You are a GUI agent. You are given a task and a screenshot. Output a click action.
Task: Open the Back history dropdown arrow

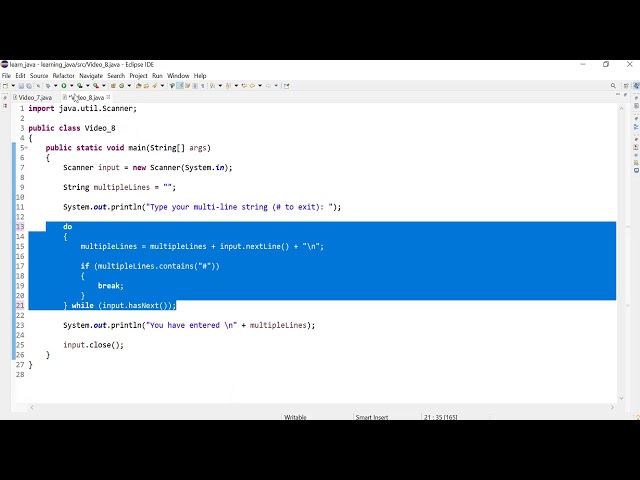(260, 86)
